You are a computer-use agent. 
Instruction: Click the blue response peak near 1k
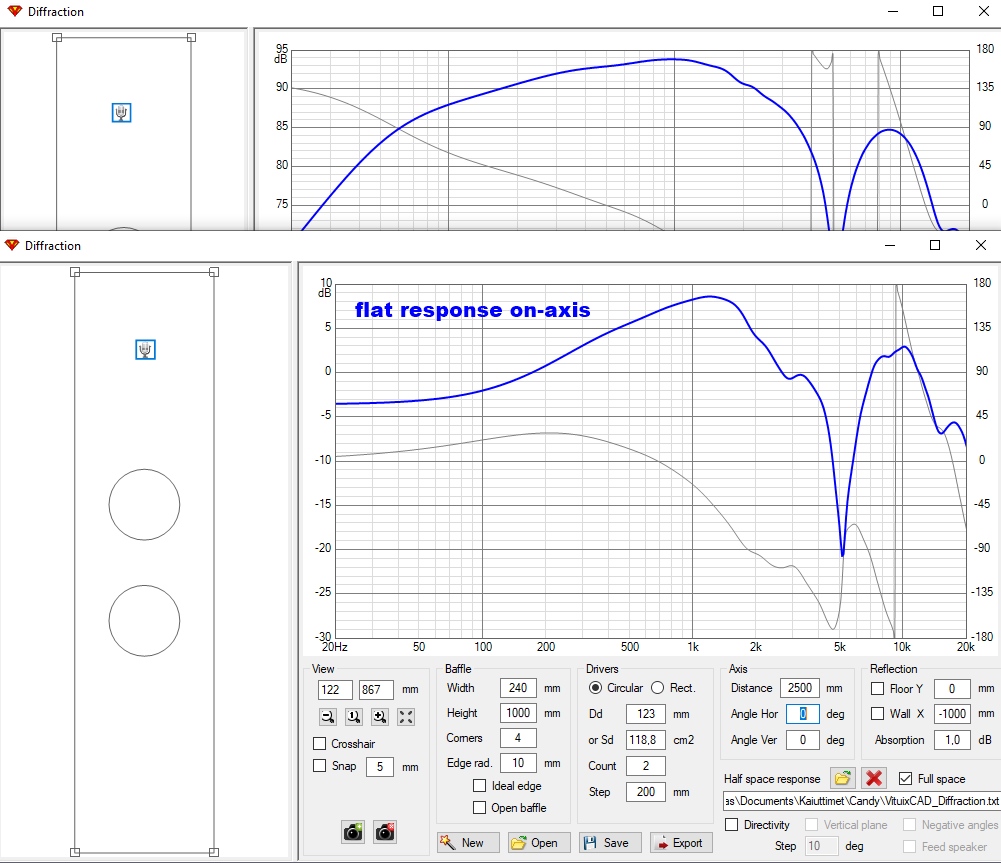tap(710, 297)
